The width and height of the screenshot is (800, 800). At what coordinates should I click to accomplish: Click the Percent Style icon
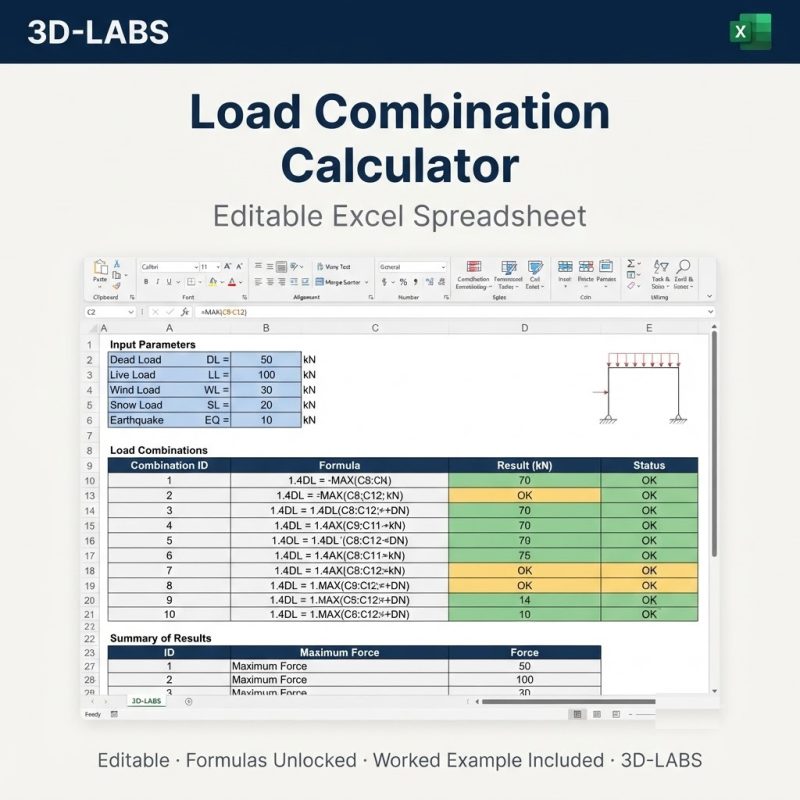[x=403, y=282]
